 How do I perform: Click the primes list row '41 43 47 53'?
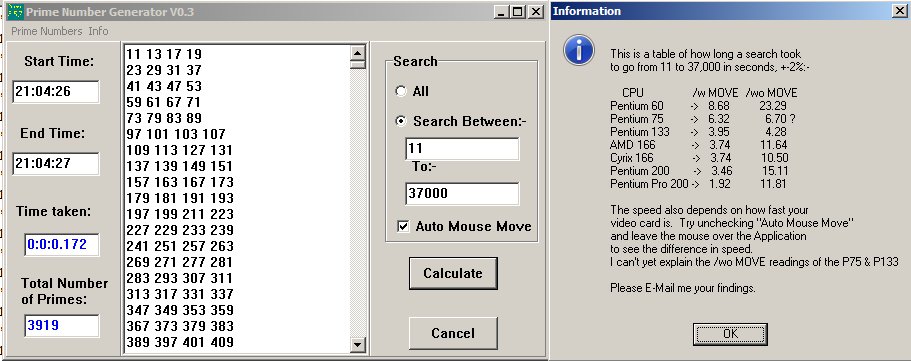click(x=164, y=87)
